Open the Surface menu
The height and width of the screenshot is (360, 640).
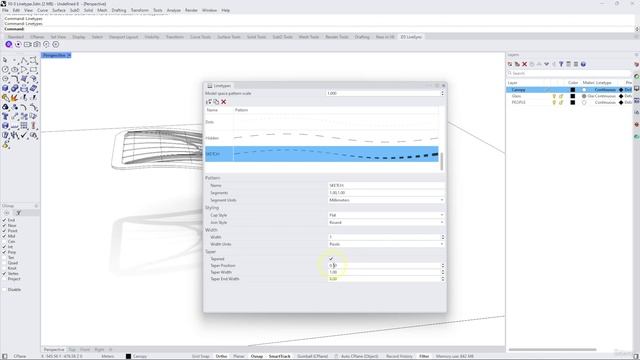(x=59, y=10)
